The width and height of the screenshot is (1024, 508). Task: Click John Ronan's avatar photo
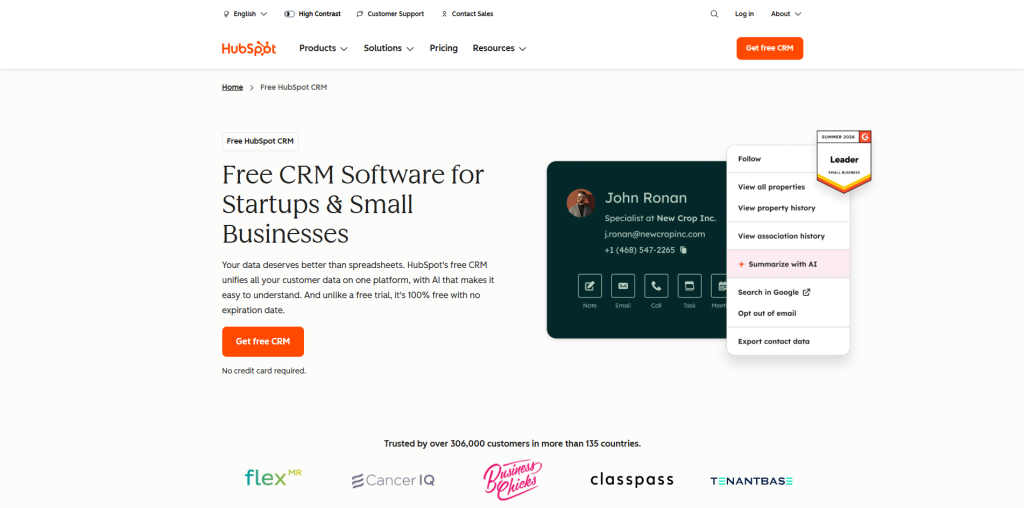pyautogui.click(x=581, y=203)
